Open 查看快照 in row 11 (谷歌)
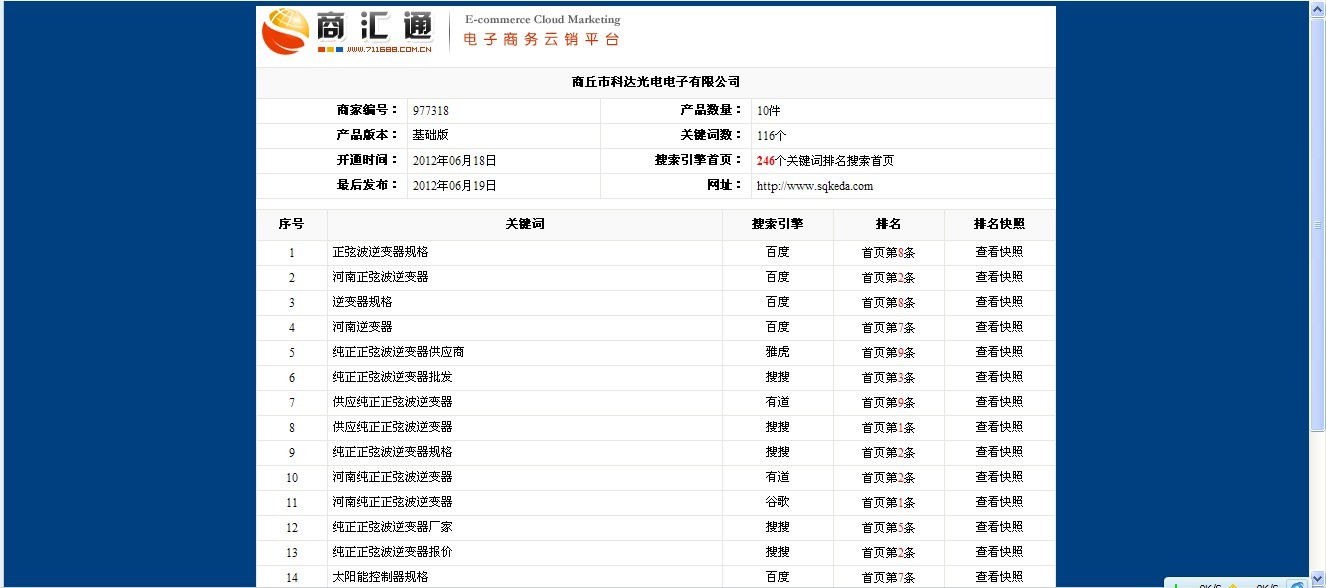1326x588 pixels. coord(999,502)
